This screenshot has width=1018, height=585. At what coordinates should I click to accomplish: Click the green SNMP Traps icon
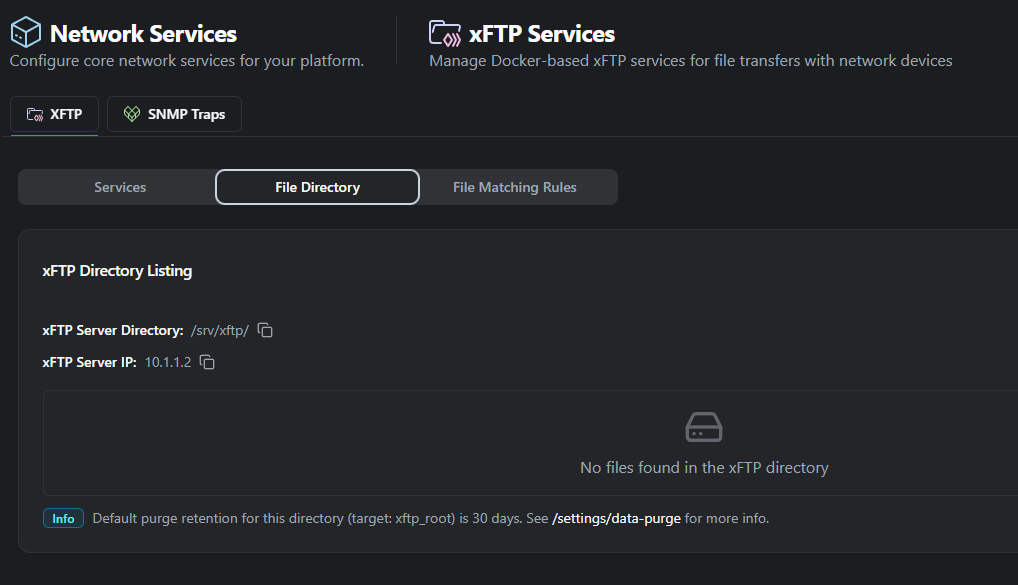(131, 114)
